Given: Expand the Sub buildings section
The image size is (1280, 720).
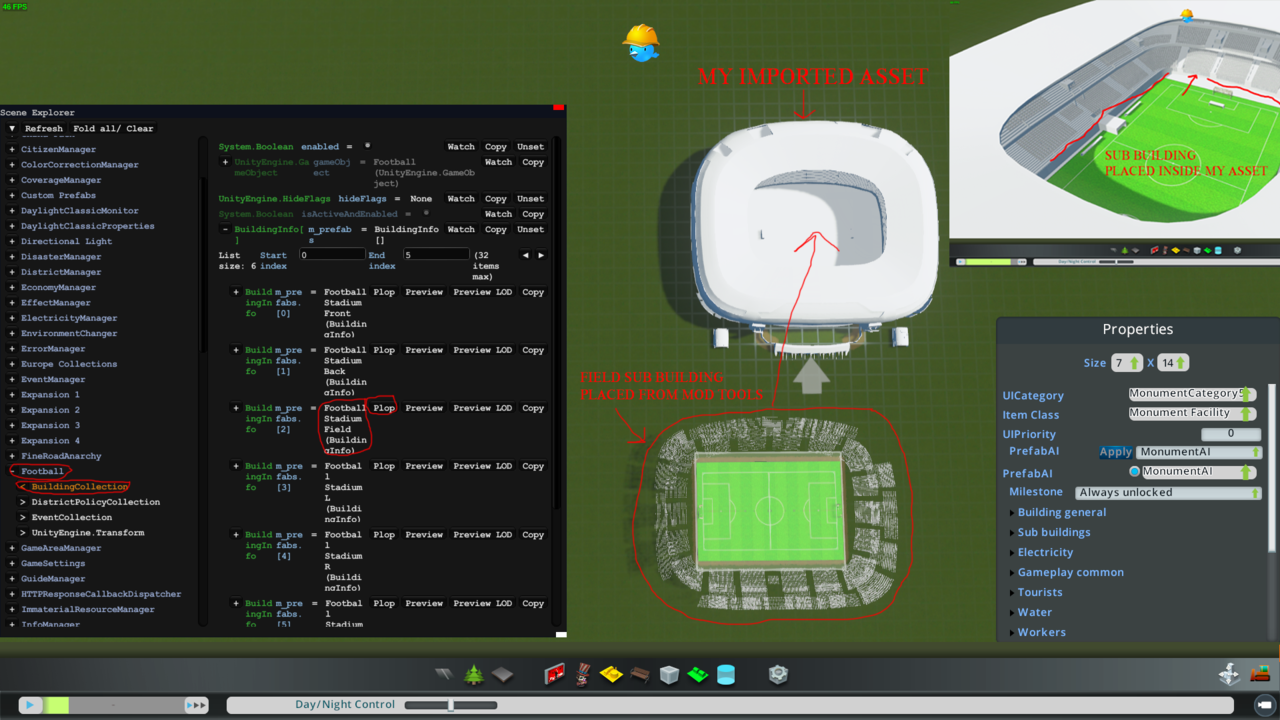Looking at the screenshot, I should pyautogui.click(x=1053, y=532).
